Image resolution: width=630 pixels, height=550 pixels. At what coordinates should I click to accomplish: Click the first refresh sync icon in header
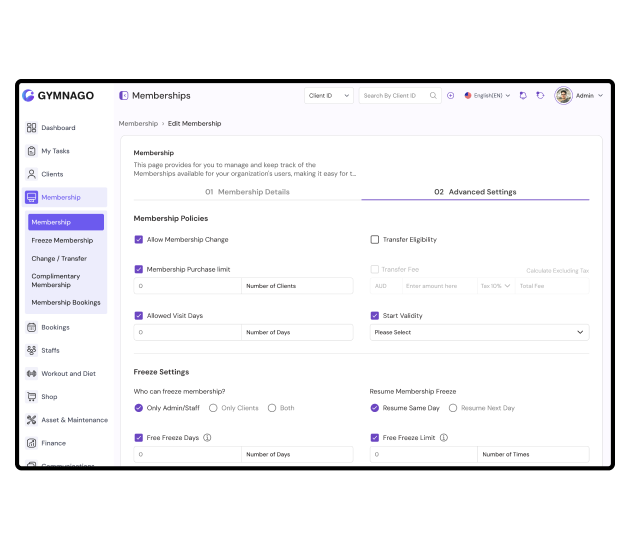tap(523, 96)
